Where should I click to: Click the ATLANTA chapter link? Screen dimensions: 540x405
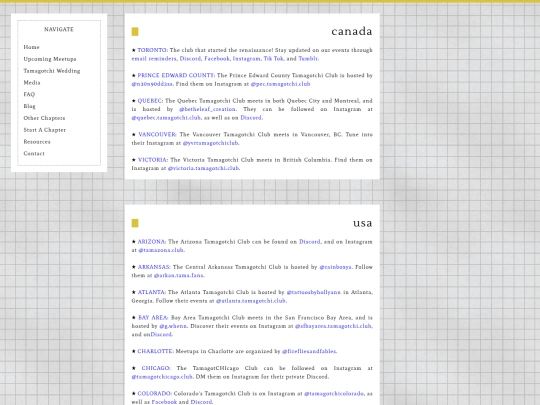pyautogui.click(x=152, y=292)
